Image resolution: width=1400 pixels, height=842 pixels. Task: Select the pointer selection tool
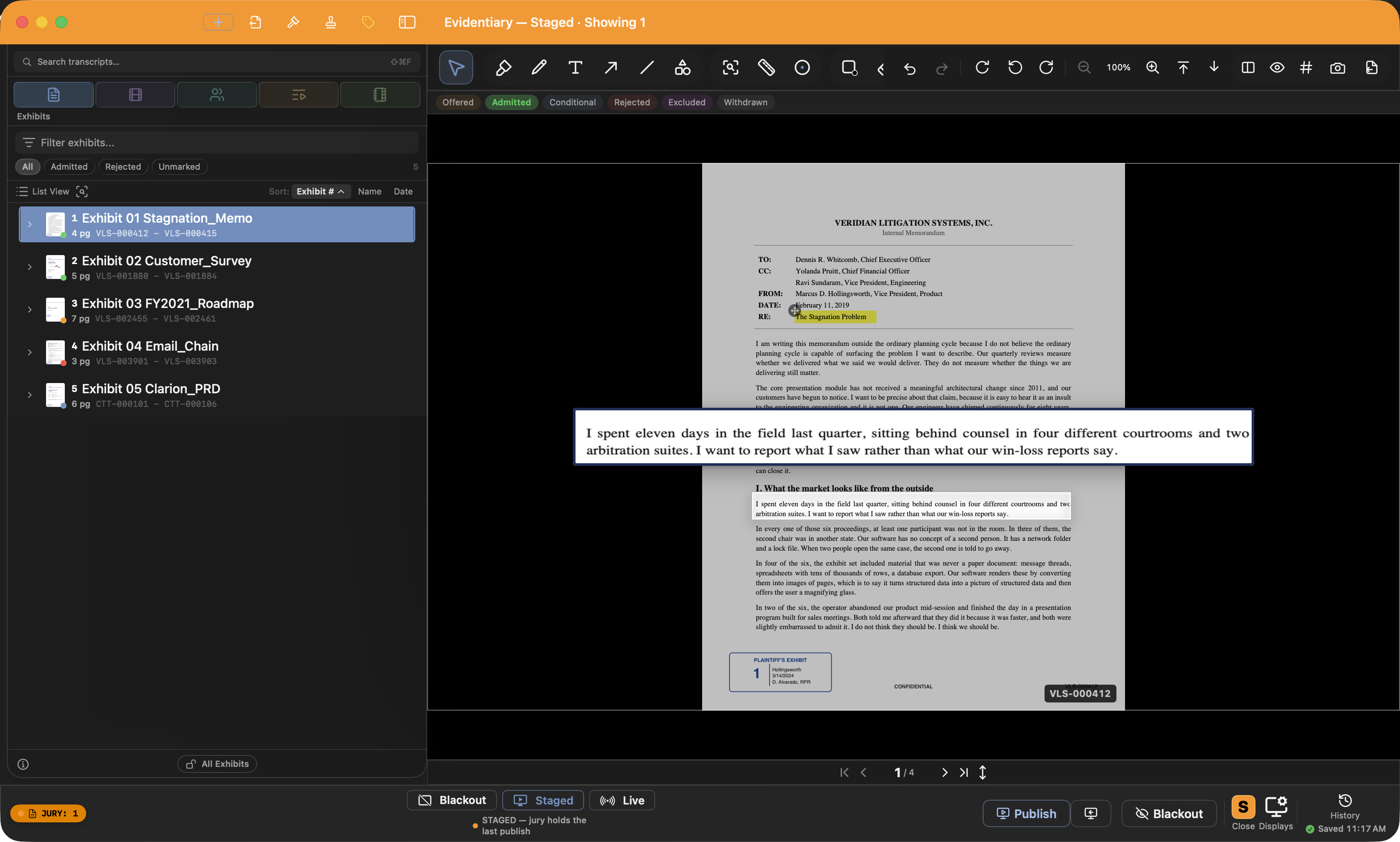(x=456, y=67)
